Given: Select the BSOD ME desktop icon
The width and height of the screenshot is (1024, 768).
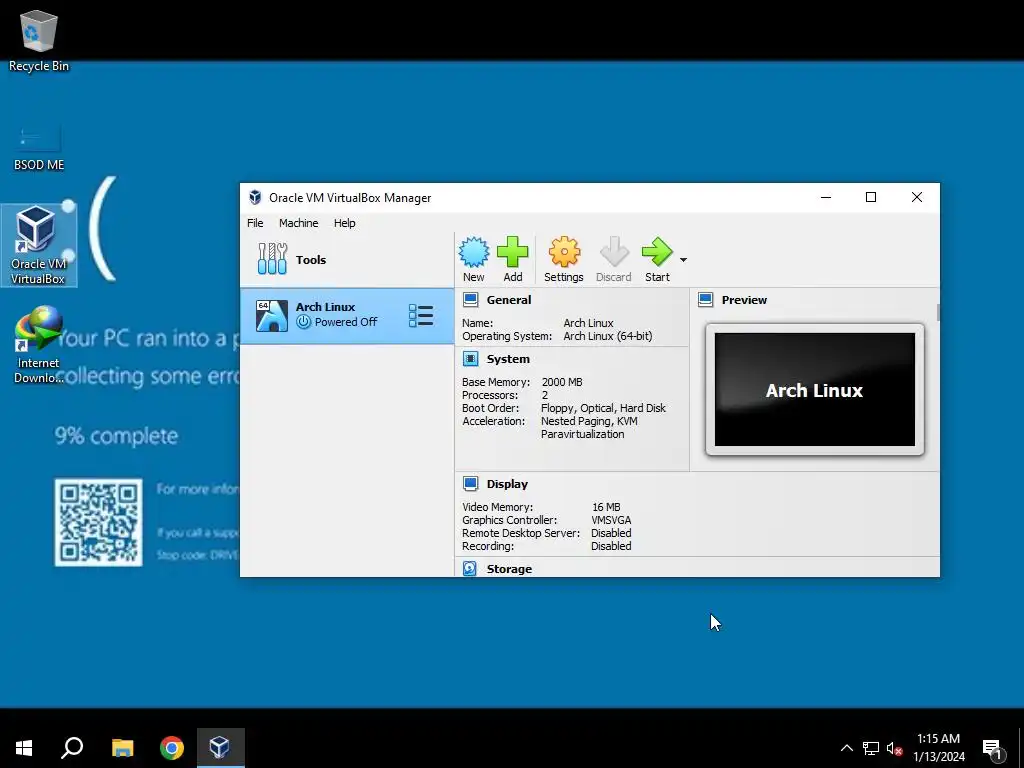Looking at the screenshot, I should pos(39,148).
